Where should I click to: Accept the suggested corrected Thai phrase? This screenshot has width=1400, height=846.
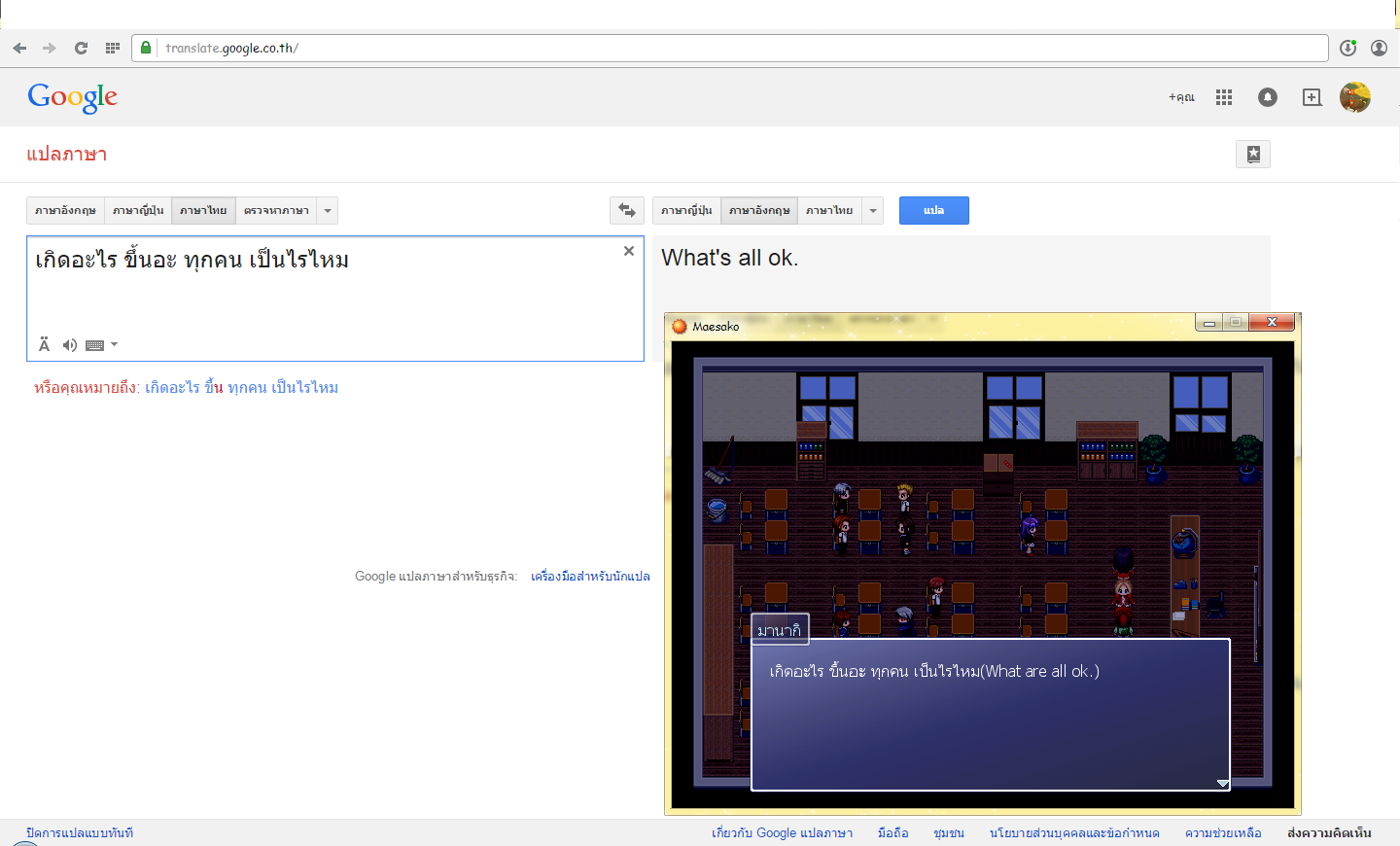tap(242, 388)
